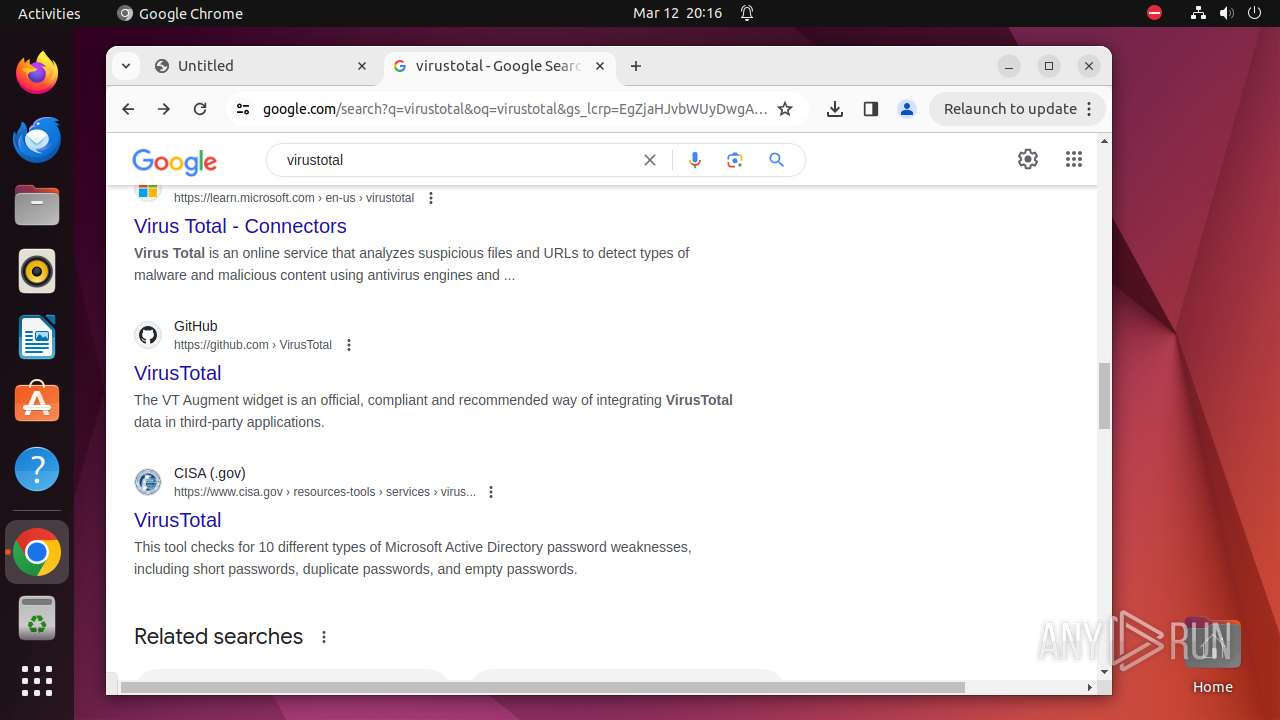The width and height of the screenshot is (1280, 720).
Task: Open Google apps grid
Action: coord(1074,159)
